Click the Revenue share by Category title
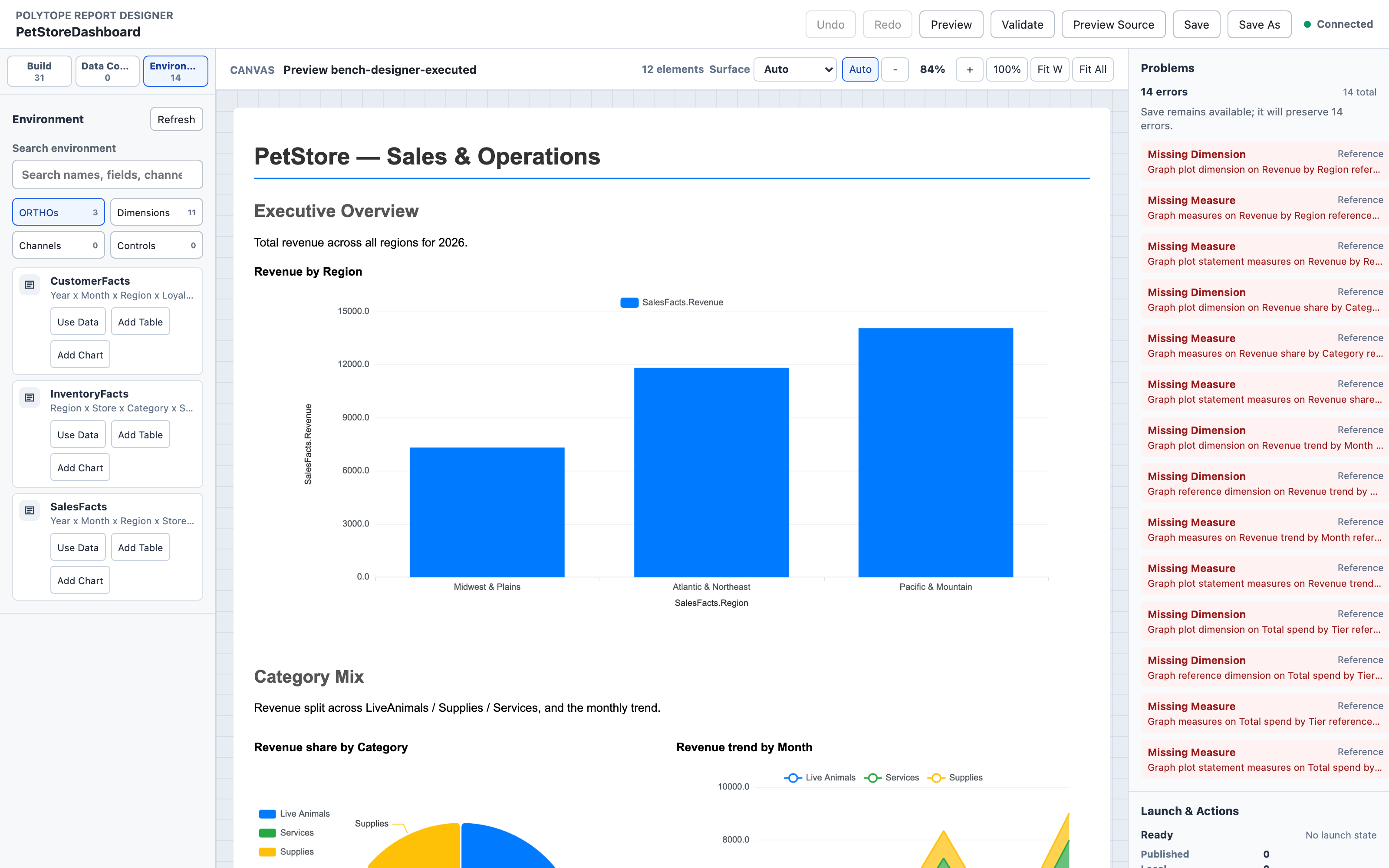The image size is (1389, 868). tap(331, 747)
